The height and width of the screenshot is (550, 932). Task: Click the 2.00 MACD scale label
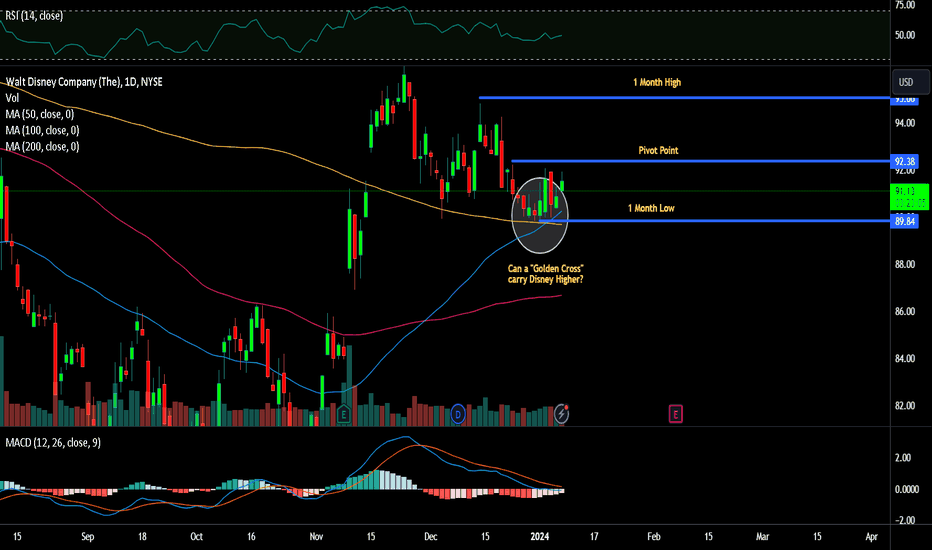point(903,457)
